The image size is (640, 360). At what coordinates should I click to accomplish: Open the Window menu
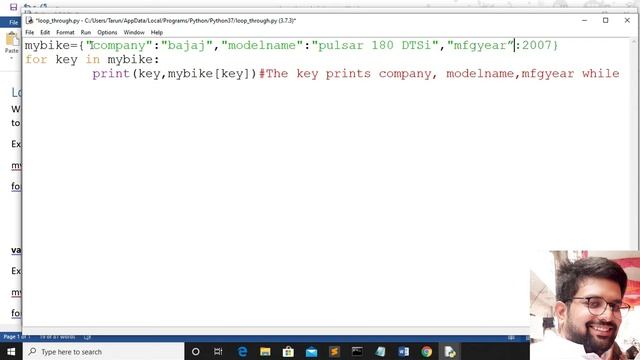134,32
